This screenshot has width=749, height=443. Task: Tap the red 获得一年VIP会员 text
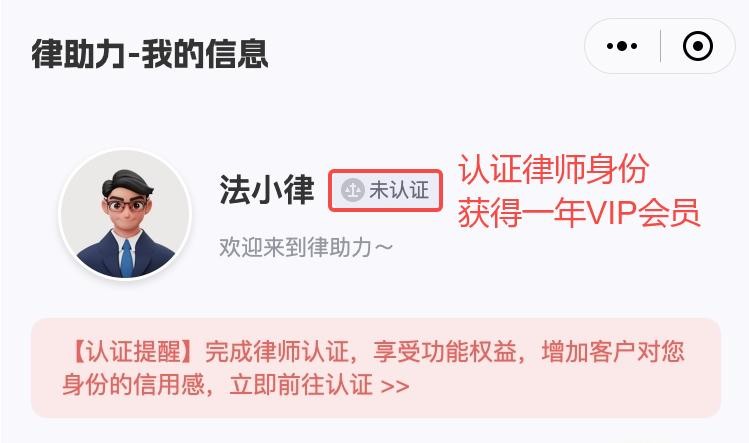[579, 212]
